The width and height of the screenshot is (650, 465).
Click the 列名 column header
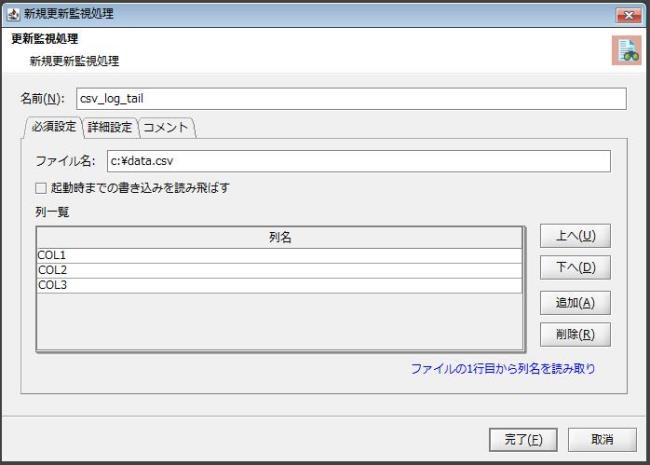point(279,238)
